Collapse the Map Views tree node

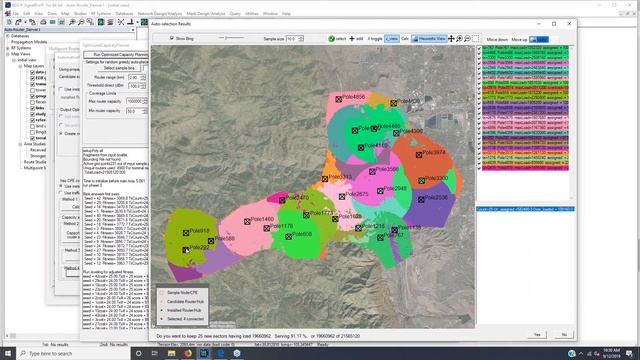pos(7,54)
